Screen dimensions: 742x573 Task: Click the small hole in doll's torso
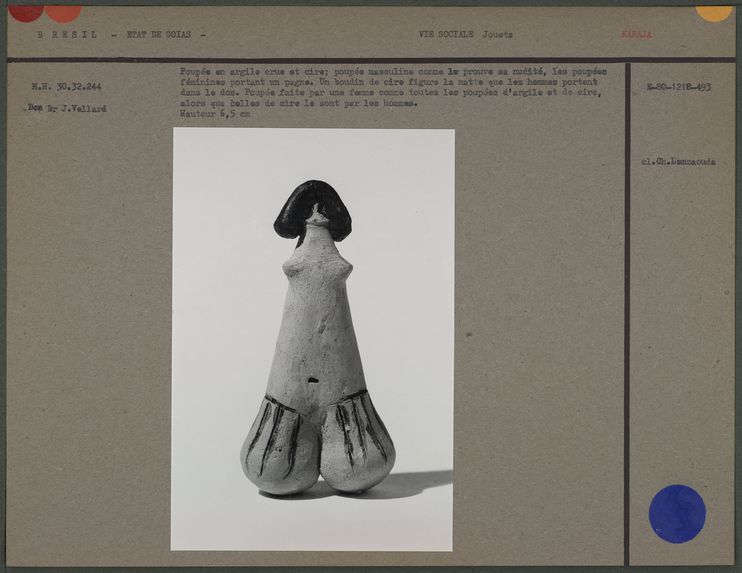click(x=313, y=380)
